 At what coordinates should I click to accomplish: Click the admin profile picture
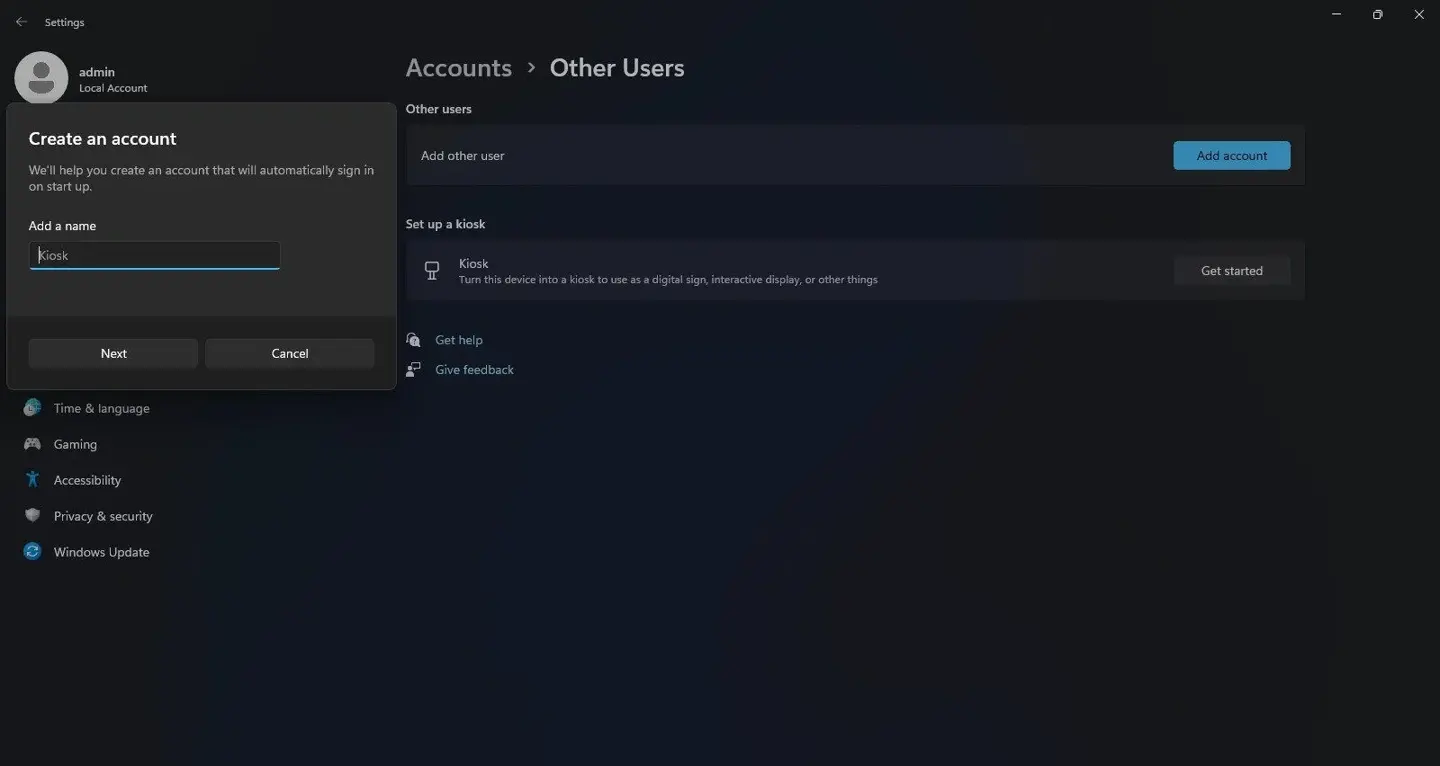point(41,77)
